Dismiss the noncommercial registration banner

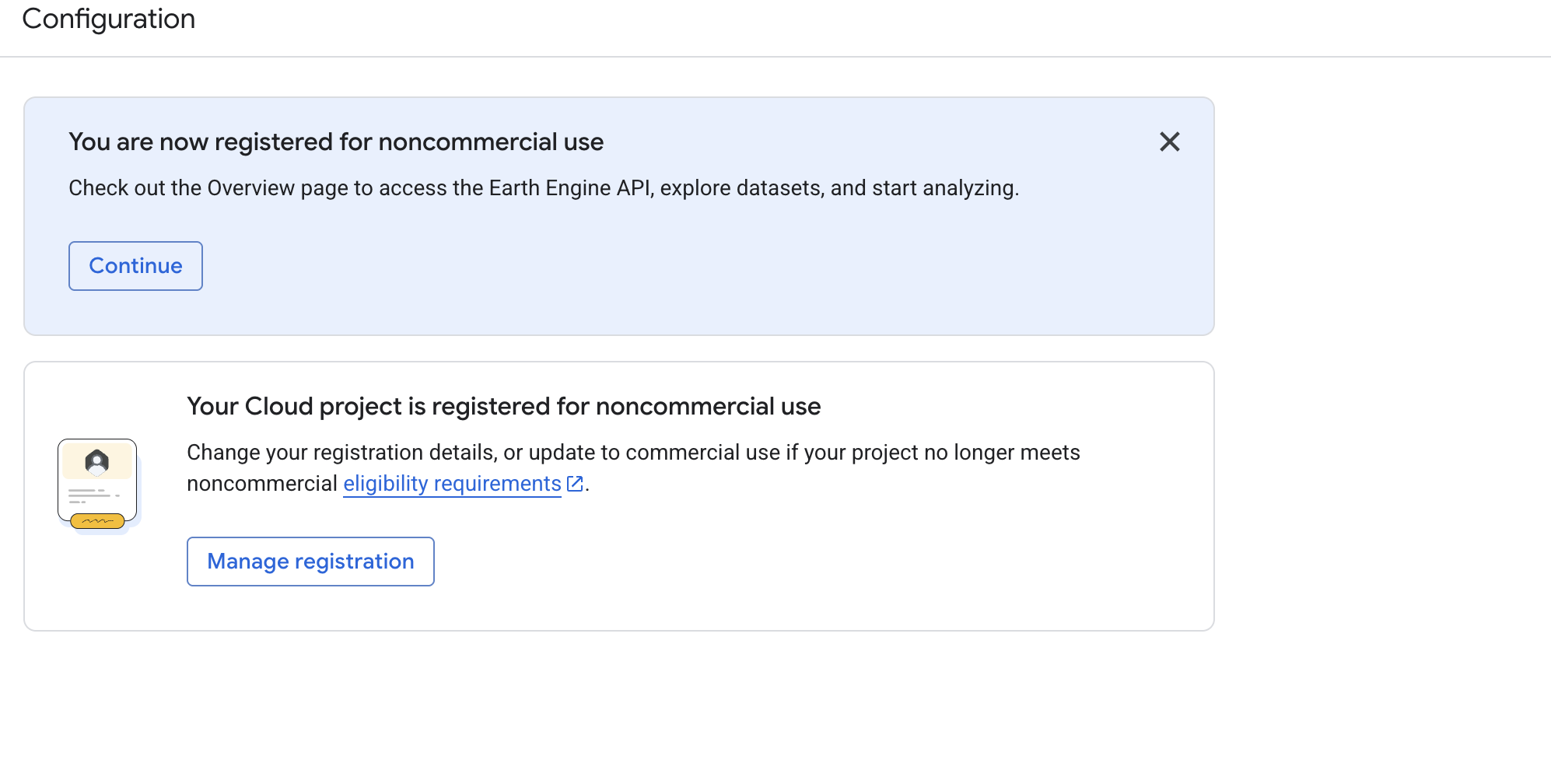pos(1169,142)
